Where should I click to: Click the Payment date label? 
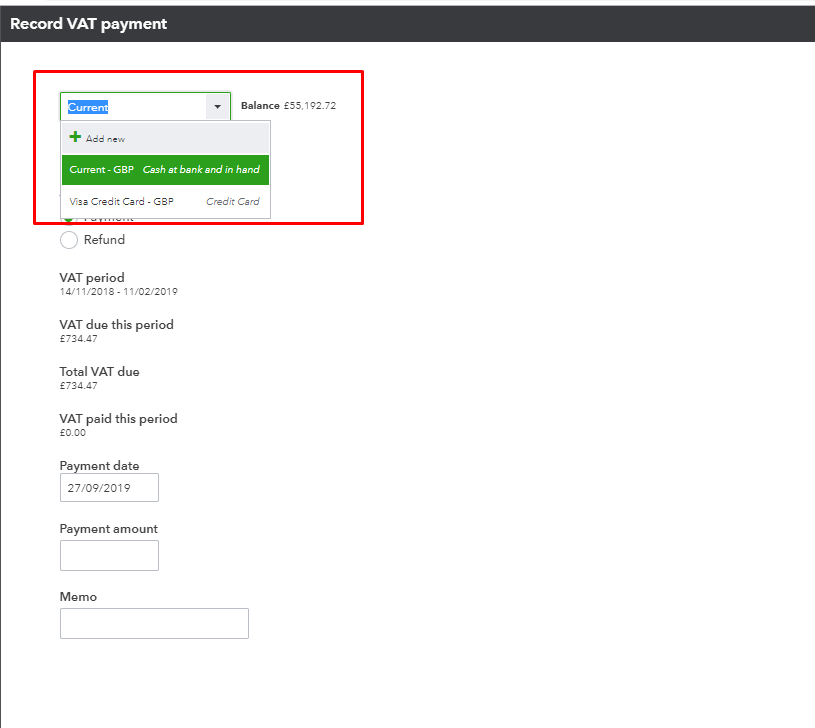(x=99, y=466)
